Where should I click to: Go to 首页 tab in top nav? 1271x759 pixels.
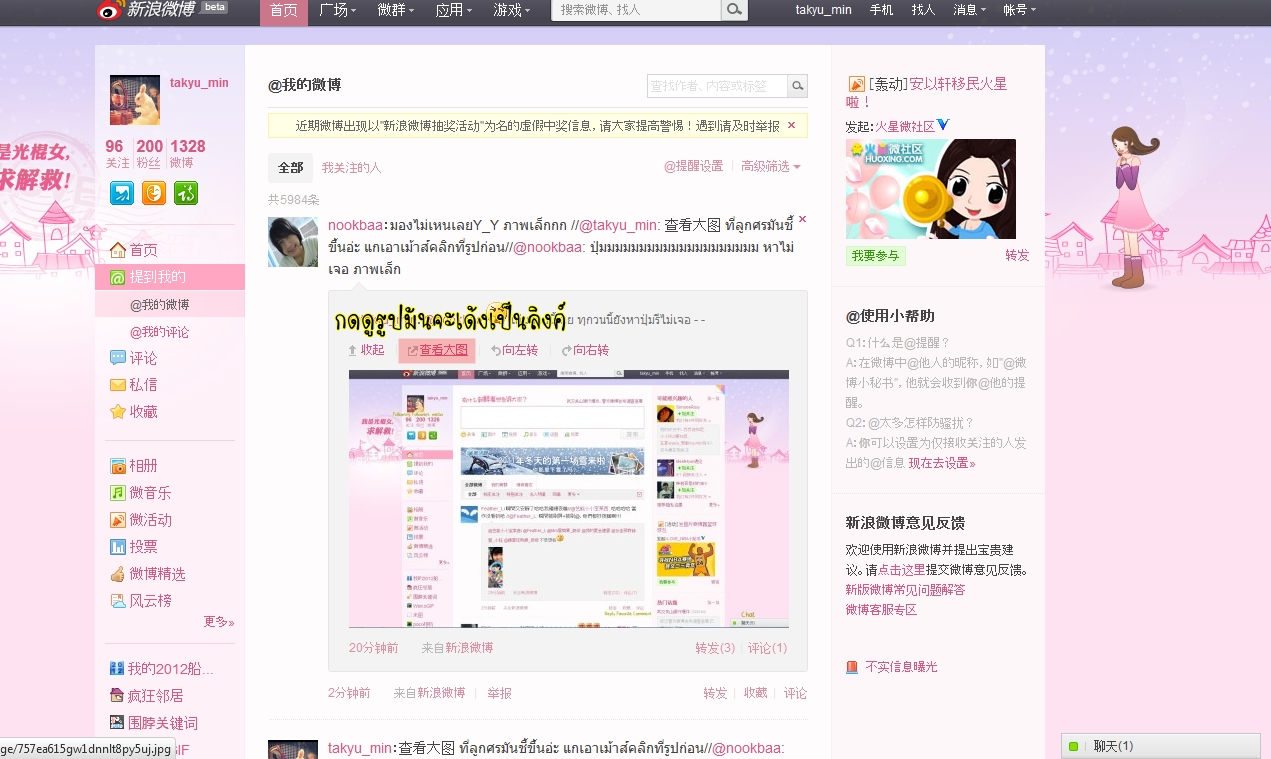(284, 10)
